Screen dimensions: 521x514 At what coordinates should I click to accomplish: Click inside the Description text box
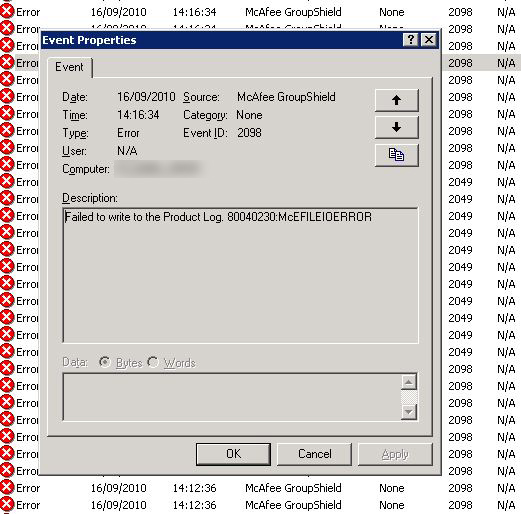240,275
